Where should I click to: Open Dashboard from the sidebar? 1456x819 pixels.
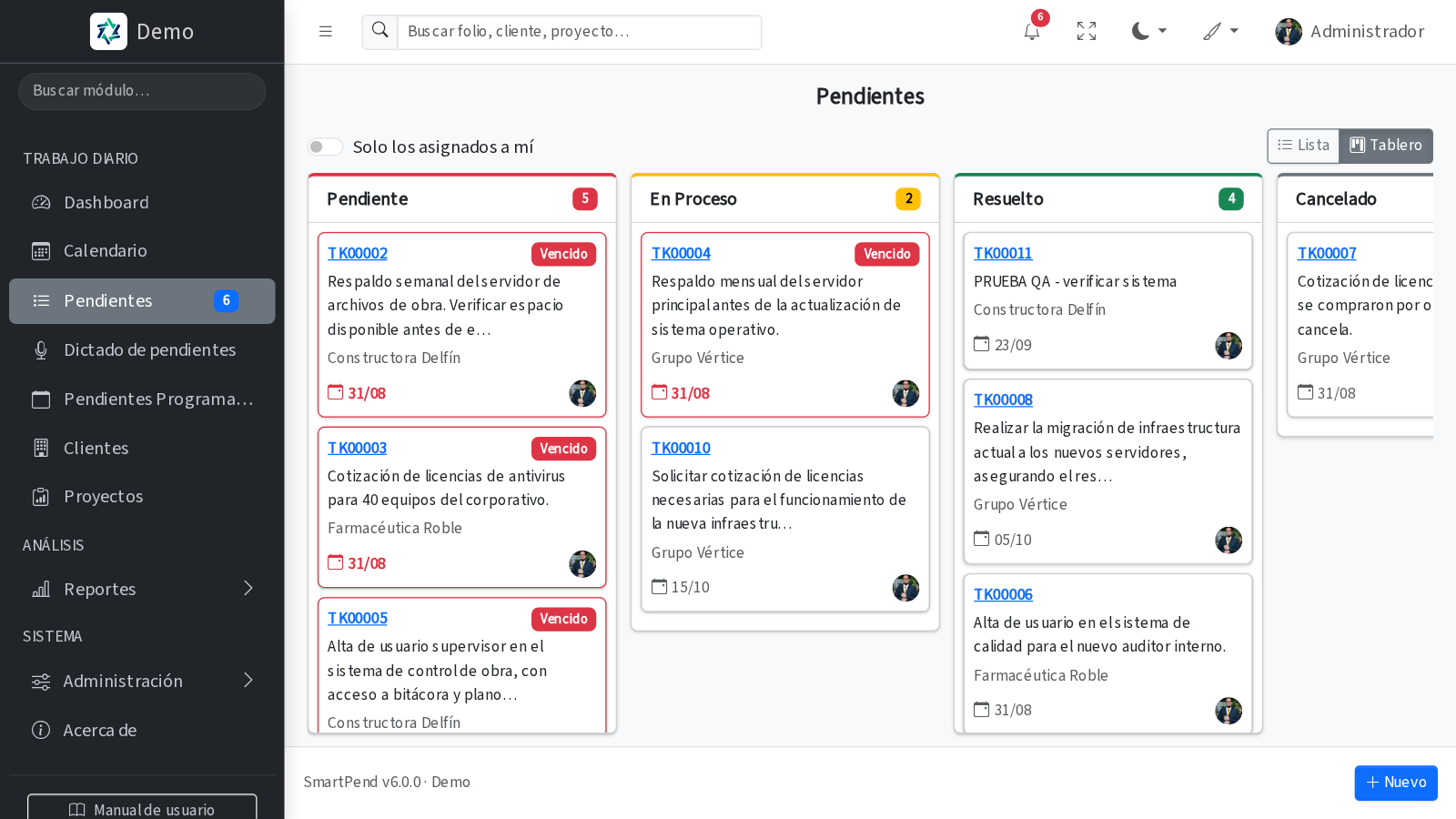pos(142,202)
